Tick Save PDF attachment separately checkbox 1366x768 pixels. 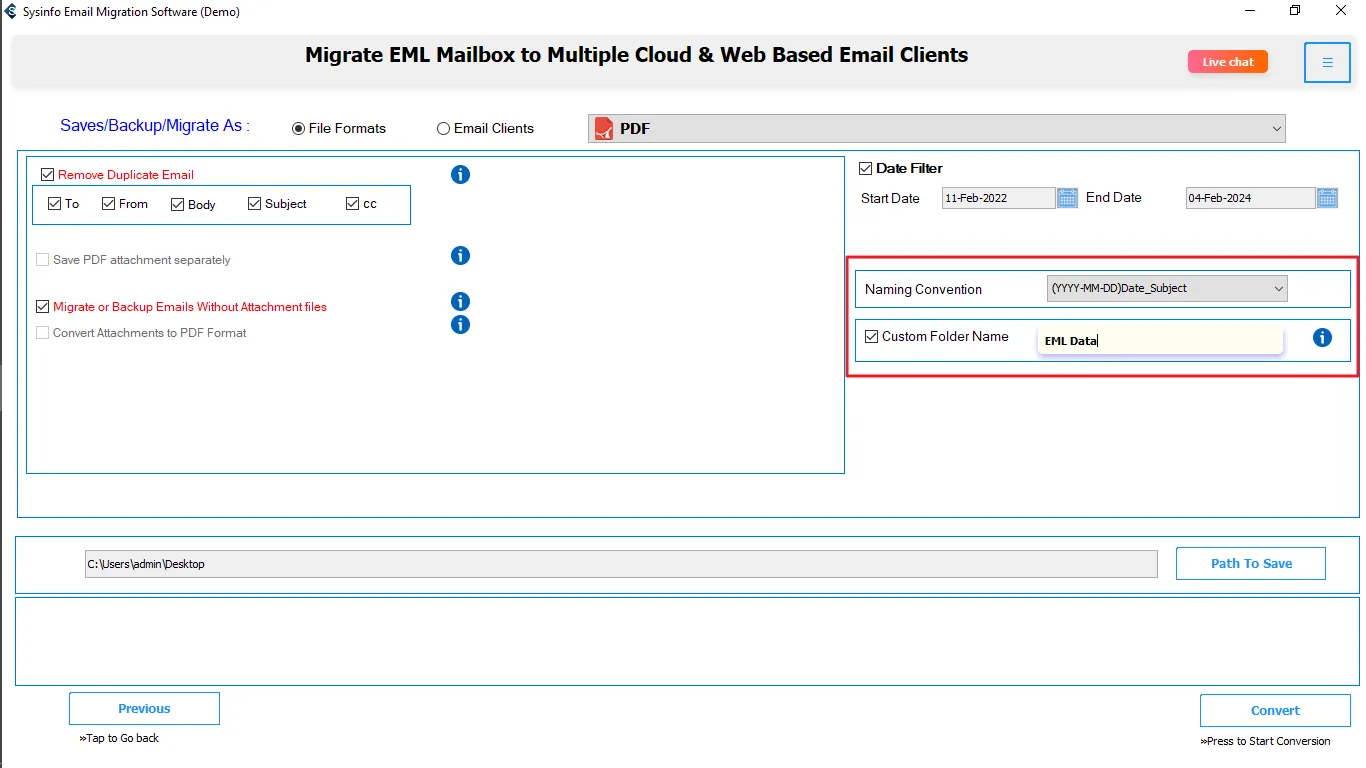42,260
